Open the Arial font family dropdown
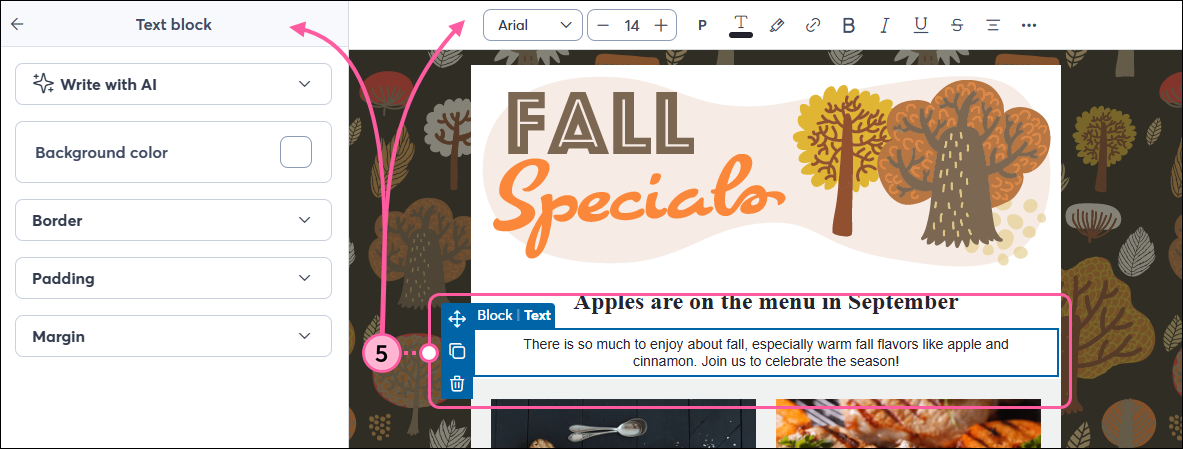Screen dimensions: 1183x449 tap(533, 25)
